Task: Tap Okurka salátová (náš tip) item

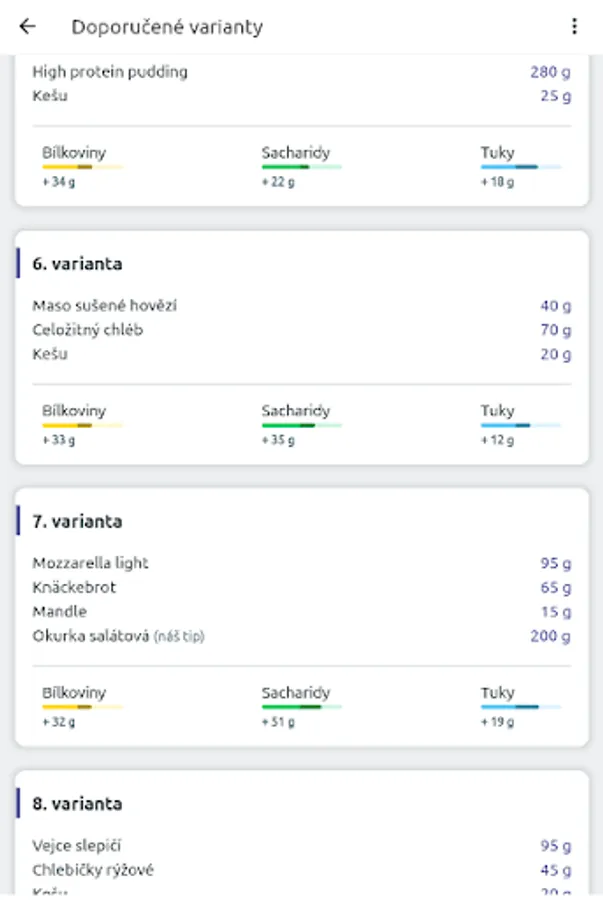Action: pyautogui.click(x=118, y=635)
